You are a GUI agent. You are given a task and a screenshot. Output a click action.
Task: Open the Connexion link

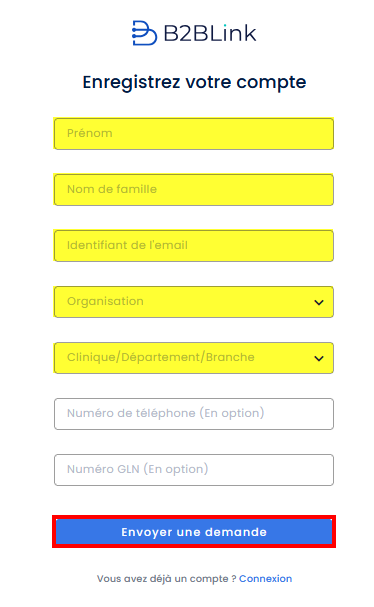click(x=266, y=579)
